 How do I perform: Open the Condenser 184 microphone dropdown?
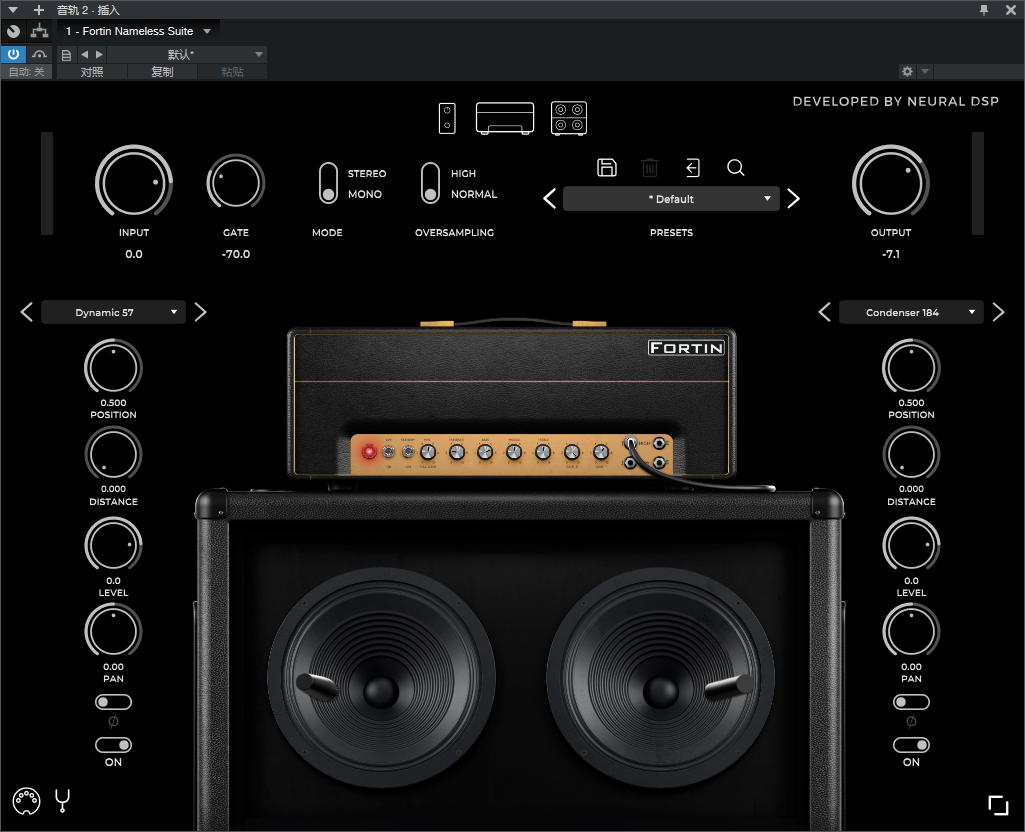click(x=911, y=312)
